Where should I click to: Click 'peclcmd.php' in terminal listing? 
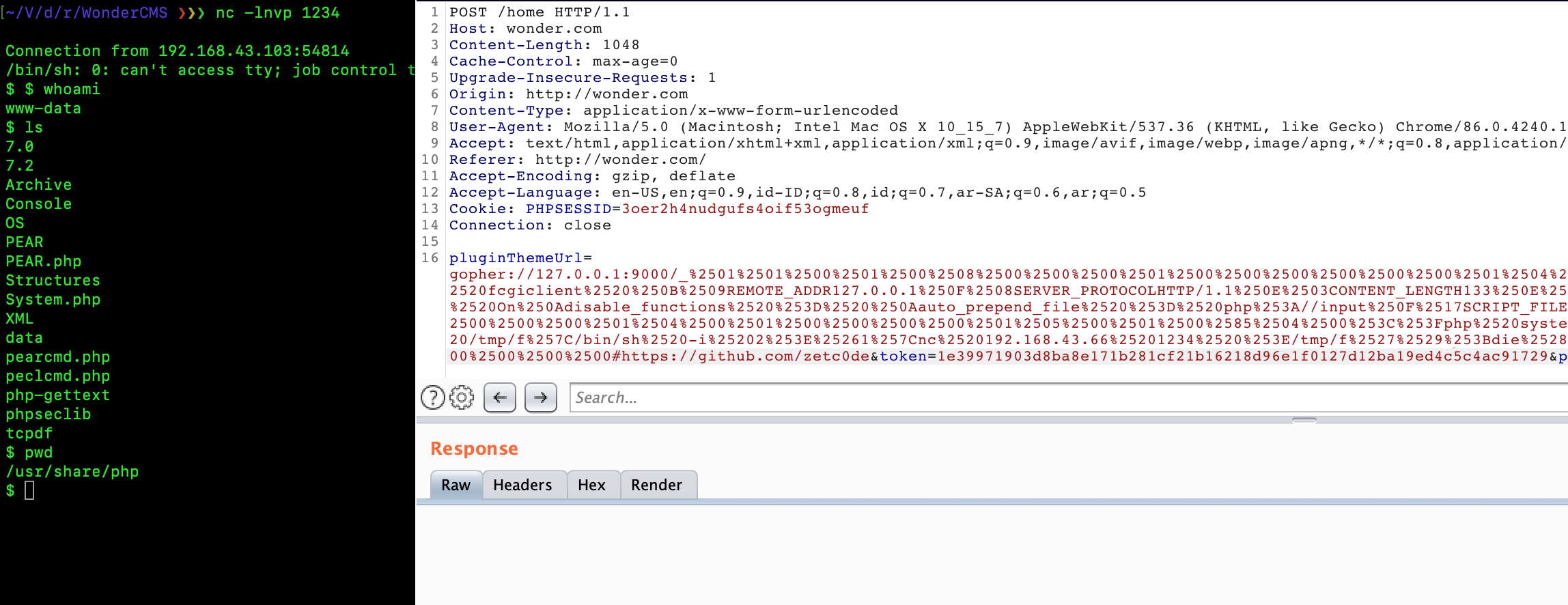point(58,376)
